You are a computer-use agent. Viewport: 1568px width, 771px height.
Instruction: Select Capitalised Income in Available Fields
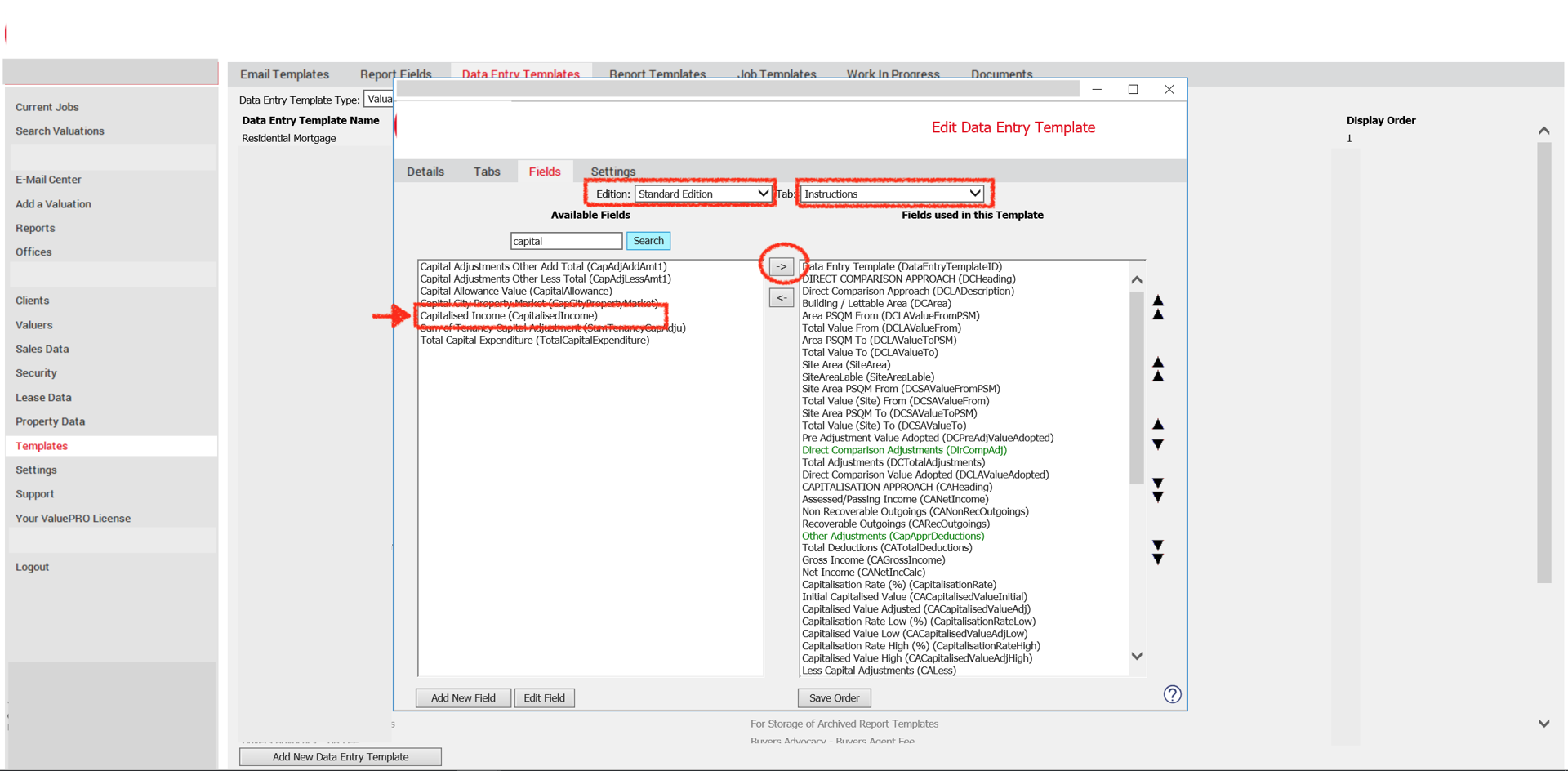(509, 315)
